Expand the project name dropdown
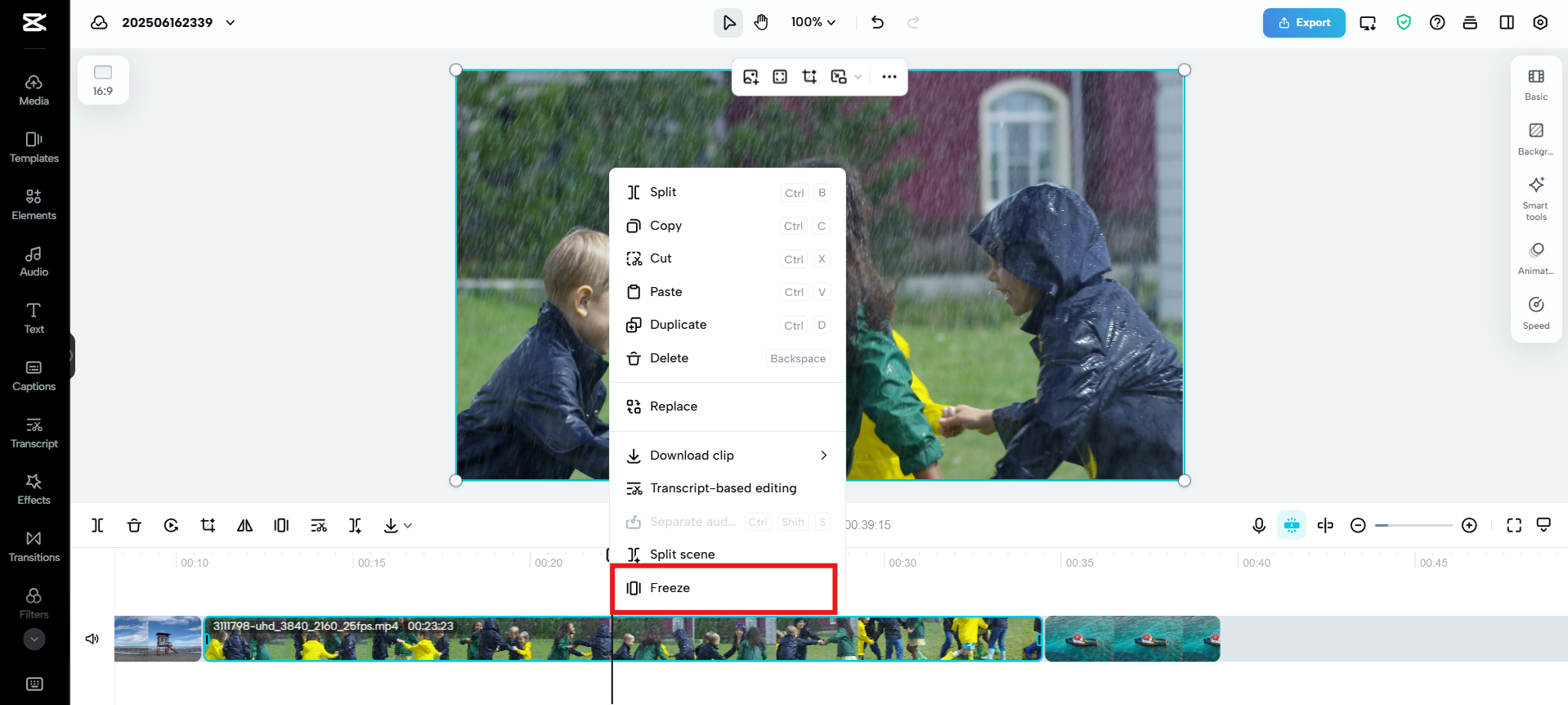Viewport: 1568px width, 705px height. [231, 22]
